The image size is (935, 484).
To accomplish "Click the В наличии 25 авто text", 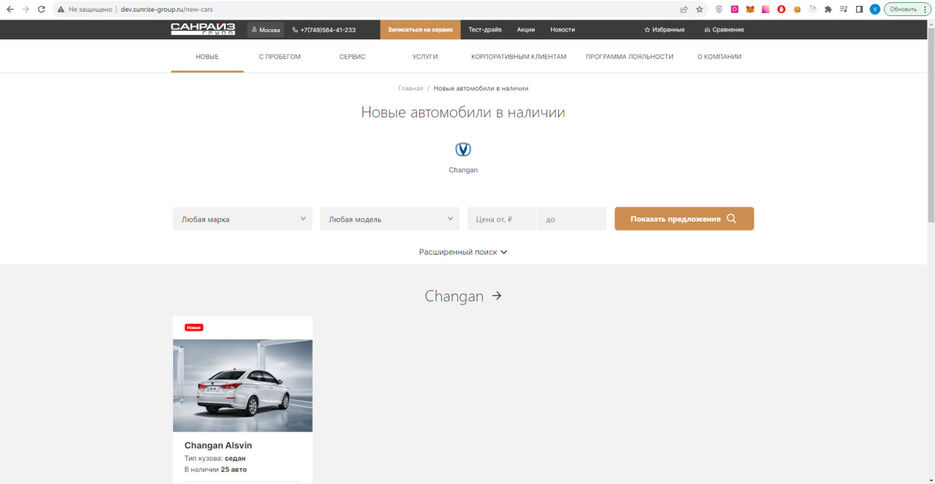I will [x=215, y=470].
